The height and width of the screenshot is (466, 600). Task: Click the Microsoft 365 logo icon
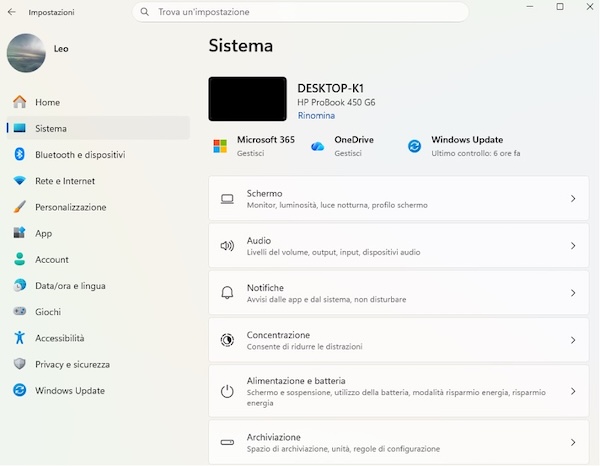[x=220, y=146]
